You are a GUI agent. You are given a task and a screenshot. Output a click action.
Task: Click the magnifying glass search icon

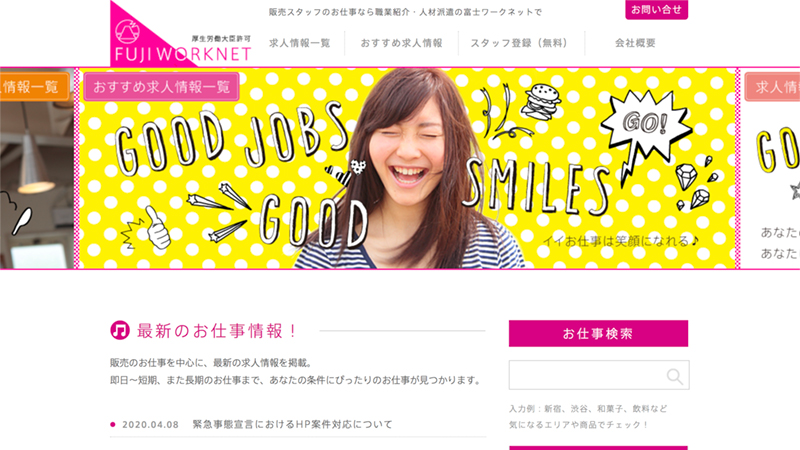(x=674, y=376)
